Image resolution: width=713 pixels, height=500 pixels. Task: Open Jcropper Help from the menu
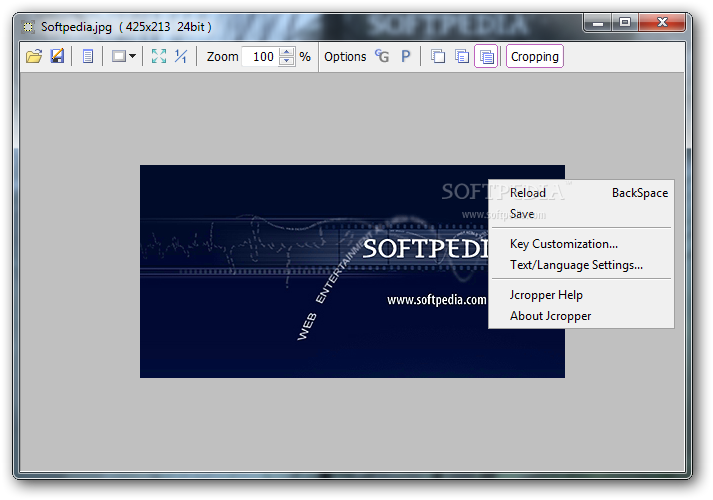tap(581, 295)
